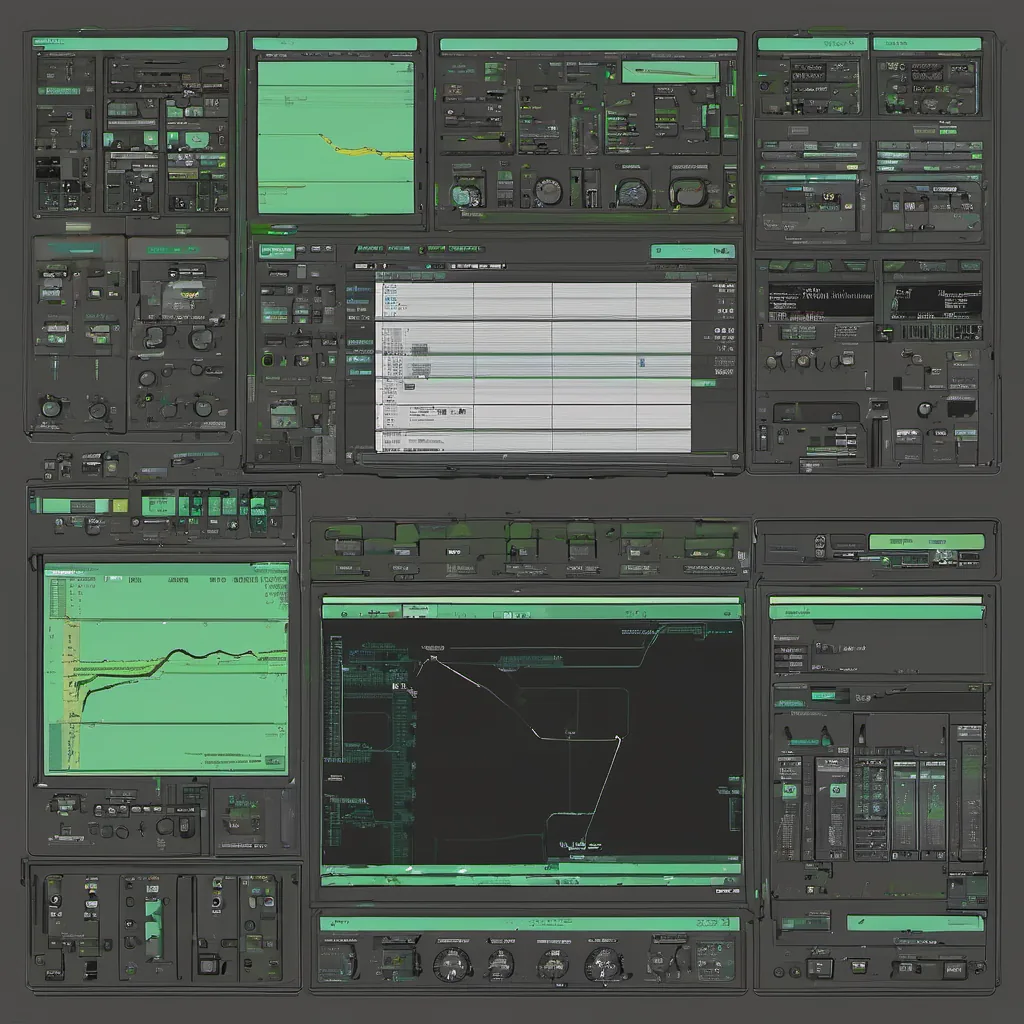Toggle the green switch left of the spreadsheet toolbar
Viewport: 1024px width, 1024px height.
pos(277,251)
